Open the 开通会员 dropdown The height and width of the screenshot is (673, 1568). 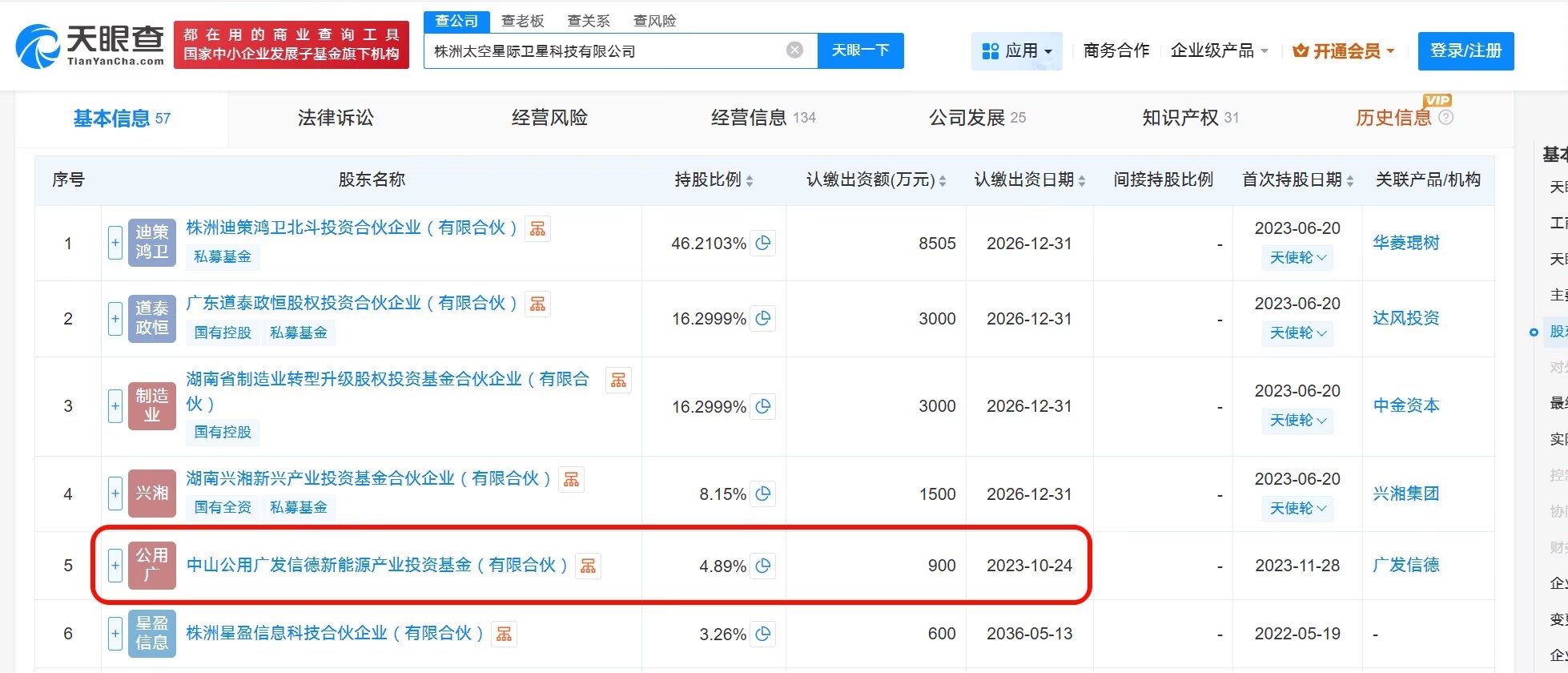(1344, 51)
